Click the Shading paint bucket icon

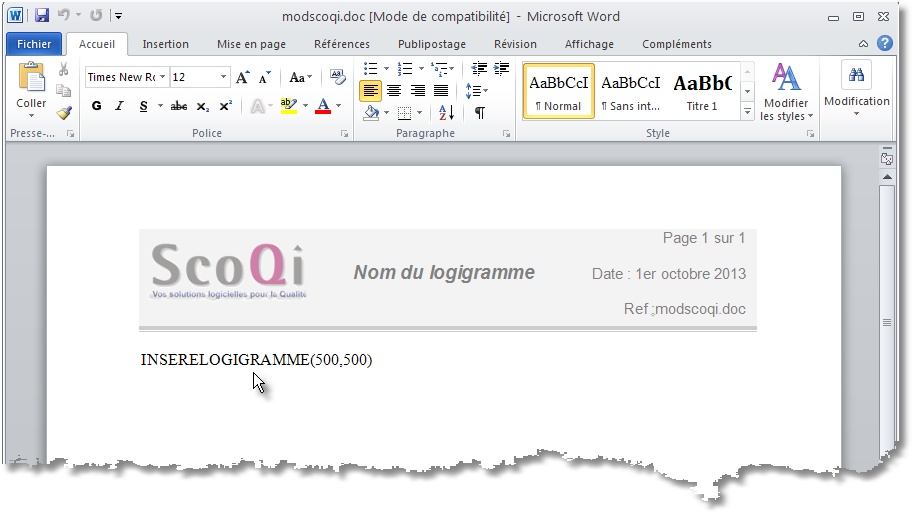(371, 113)
